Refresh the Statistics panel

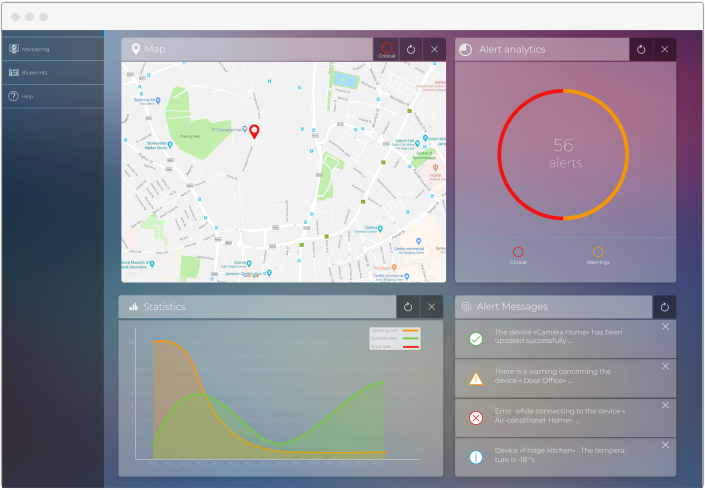pos(407,306)
